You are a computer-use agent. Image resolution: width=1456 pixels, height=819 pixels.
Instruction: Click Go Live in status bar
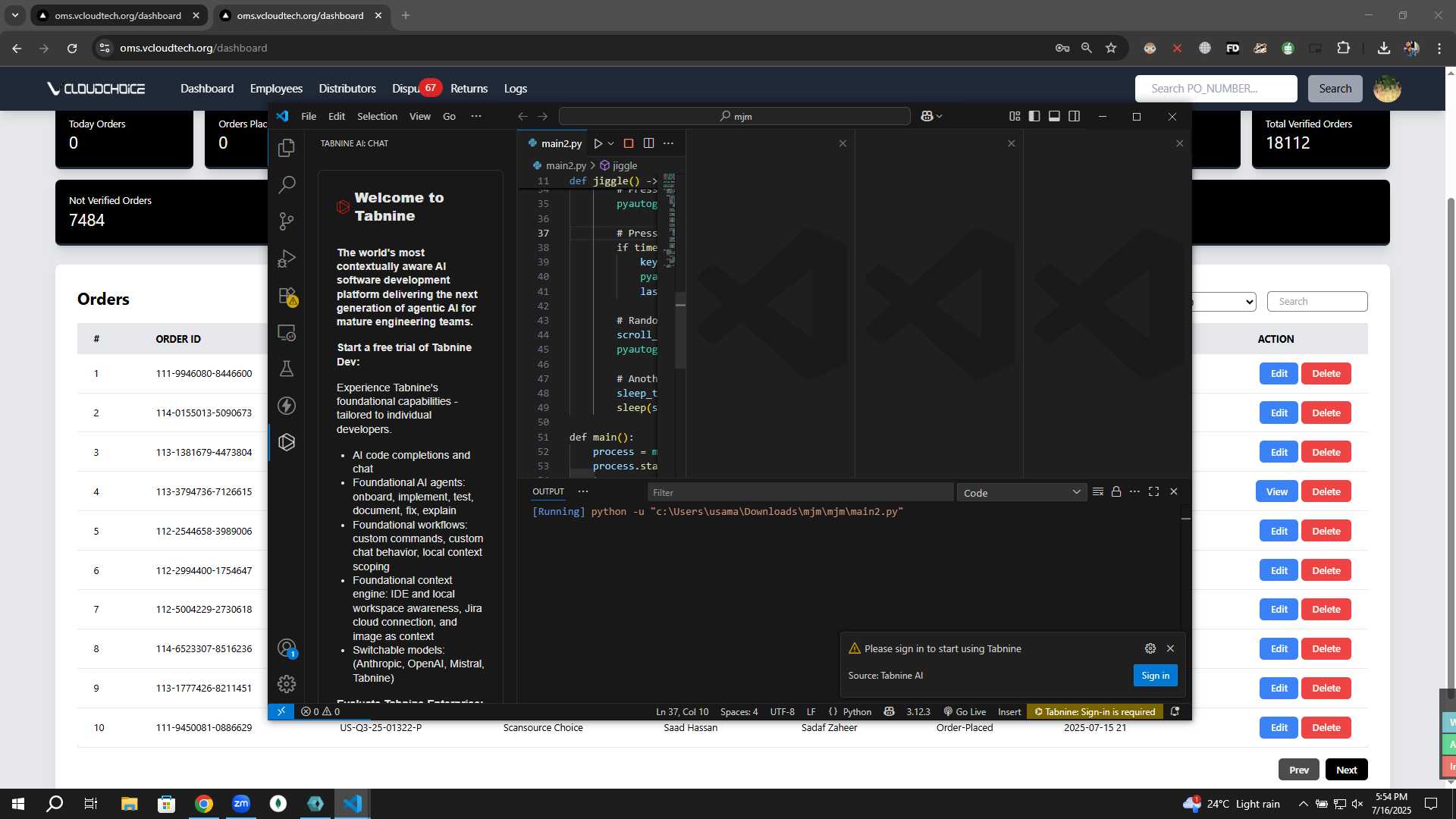pyautogui.click(x=965, y=711)
